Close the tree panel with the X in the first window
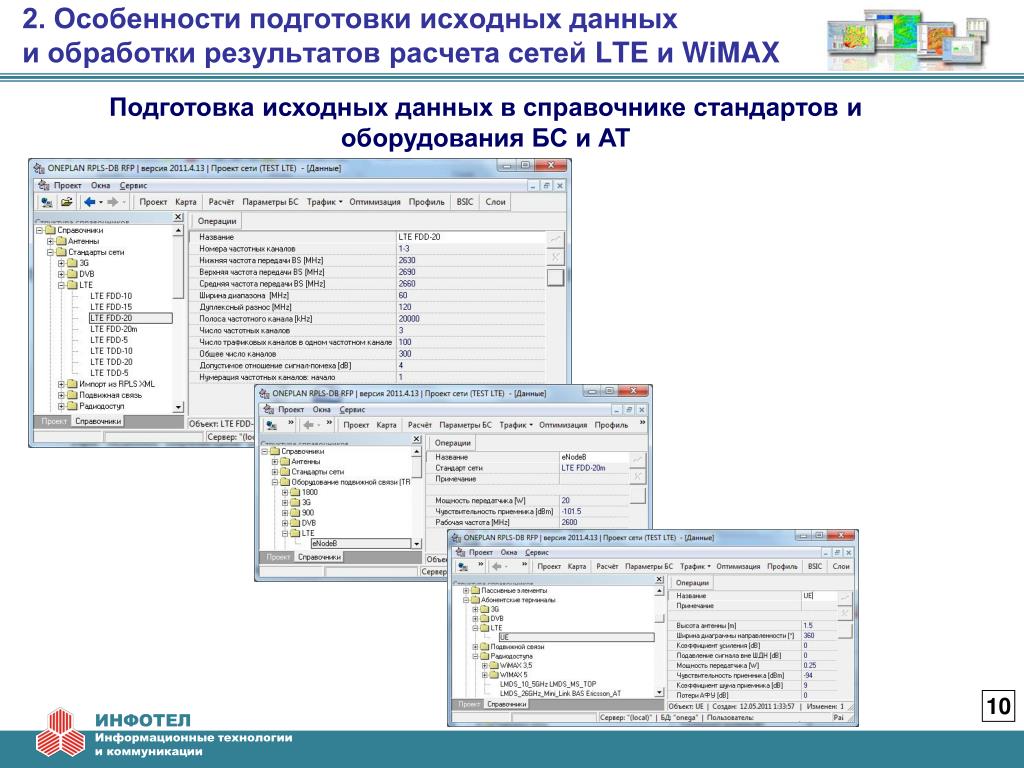 178,217
